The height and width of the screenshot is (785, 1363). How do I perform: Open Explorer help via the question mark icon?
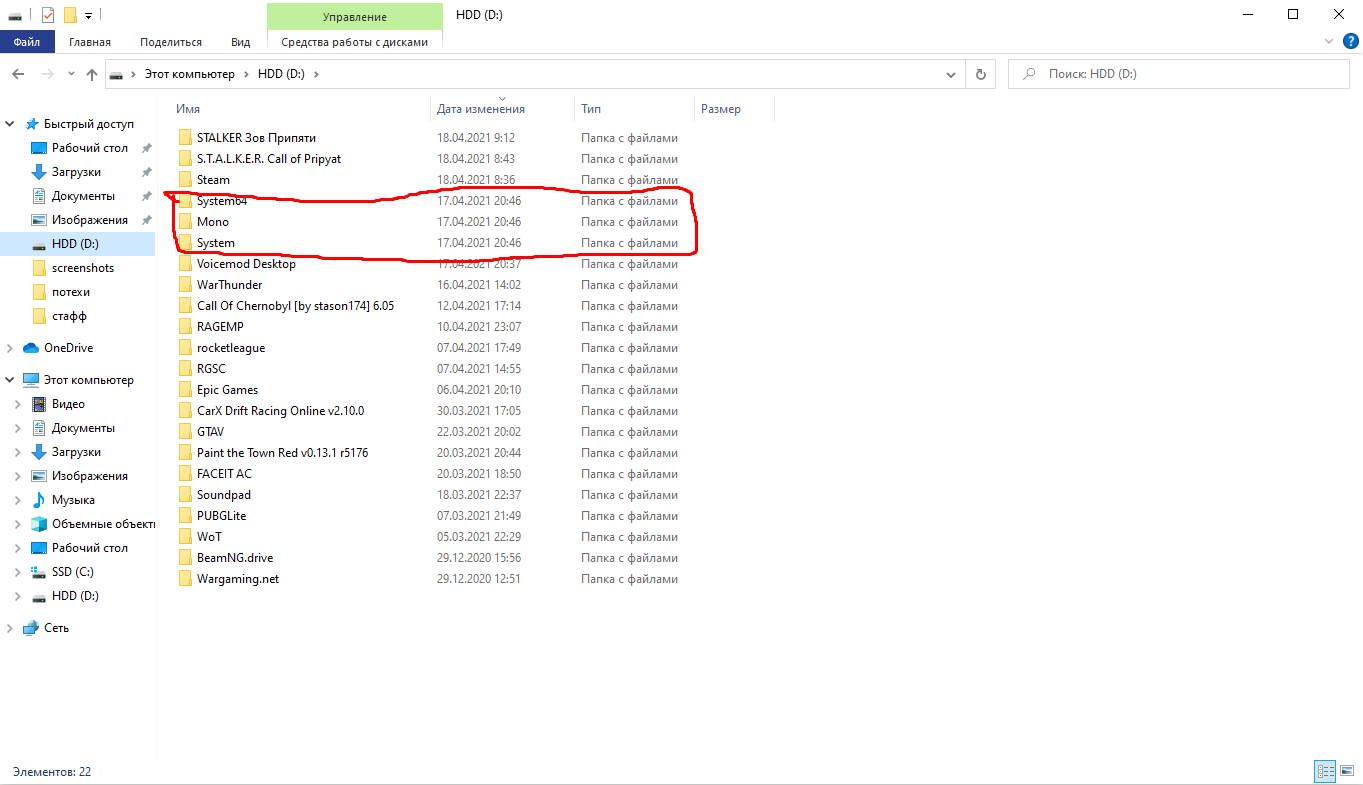(1349, 42)
